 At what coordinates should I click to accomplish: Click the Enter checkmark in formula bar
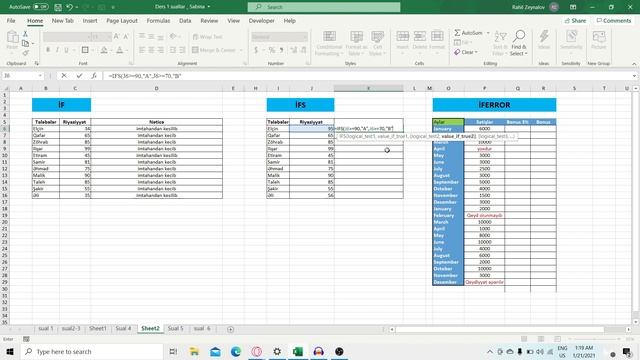click(x=79, y=76)
